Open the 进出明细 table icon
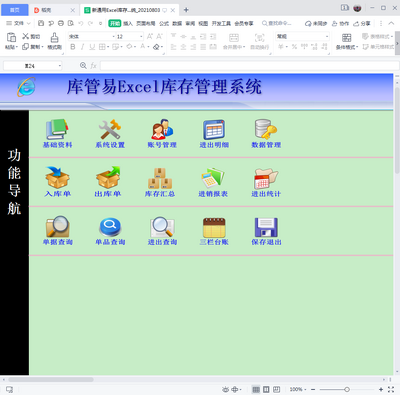The image size is (400, 395). [214, 129]
